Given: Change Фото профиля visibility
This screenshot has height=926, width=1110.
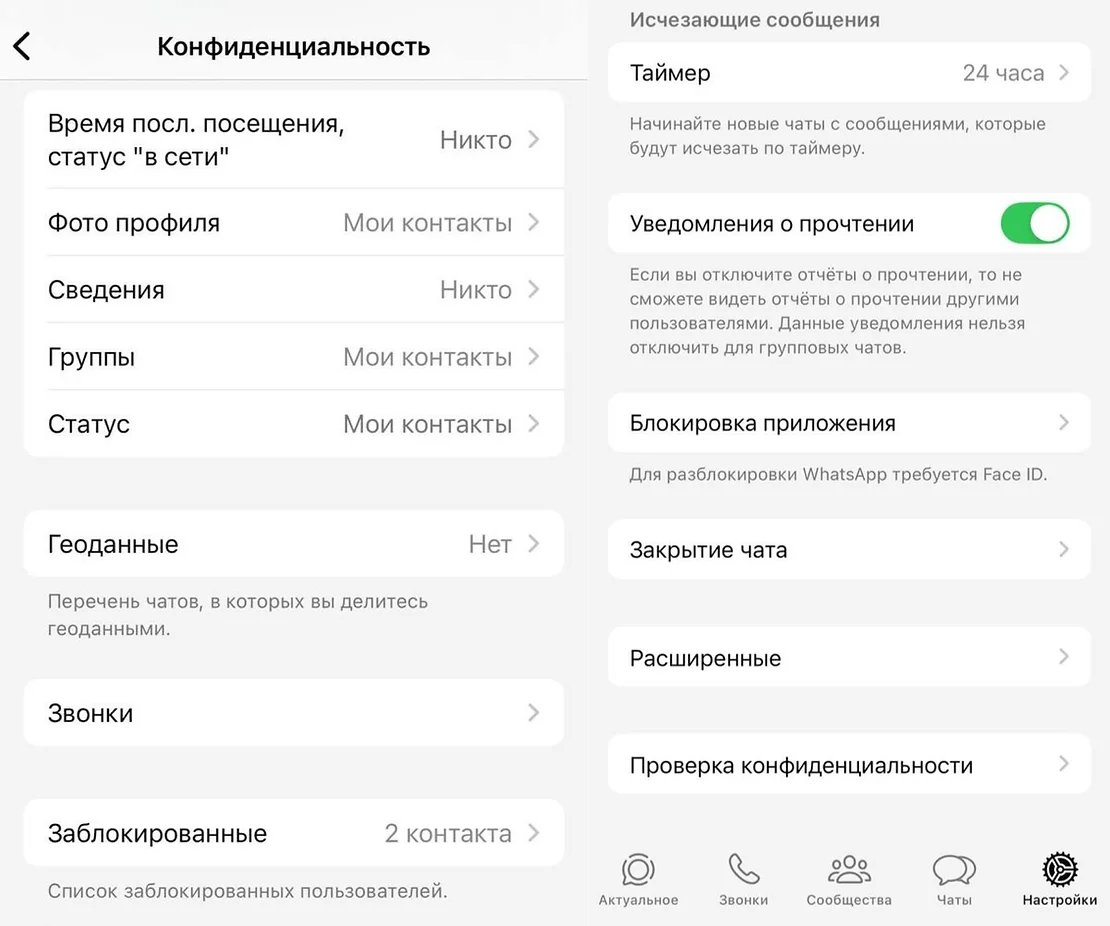Looking at the screenshot, I should [294, 222].
